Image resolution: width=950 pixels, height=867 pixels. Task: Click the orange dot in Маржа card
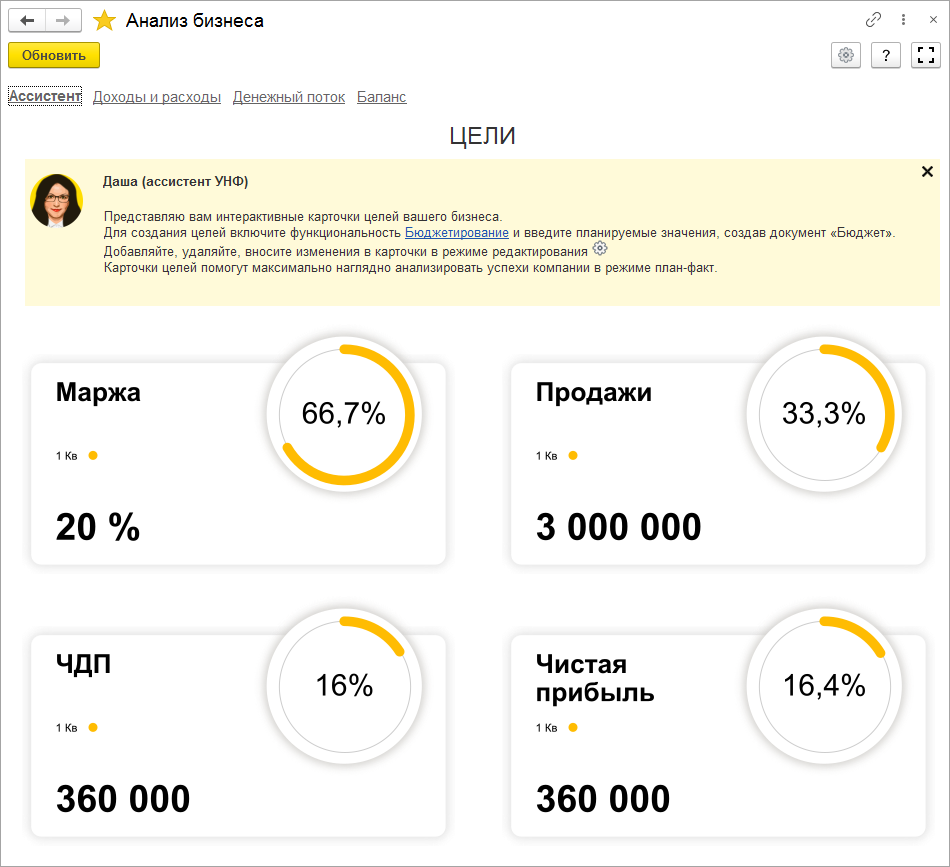(93, 456)
